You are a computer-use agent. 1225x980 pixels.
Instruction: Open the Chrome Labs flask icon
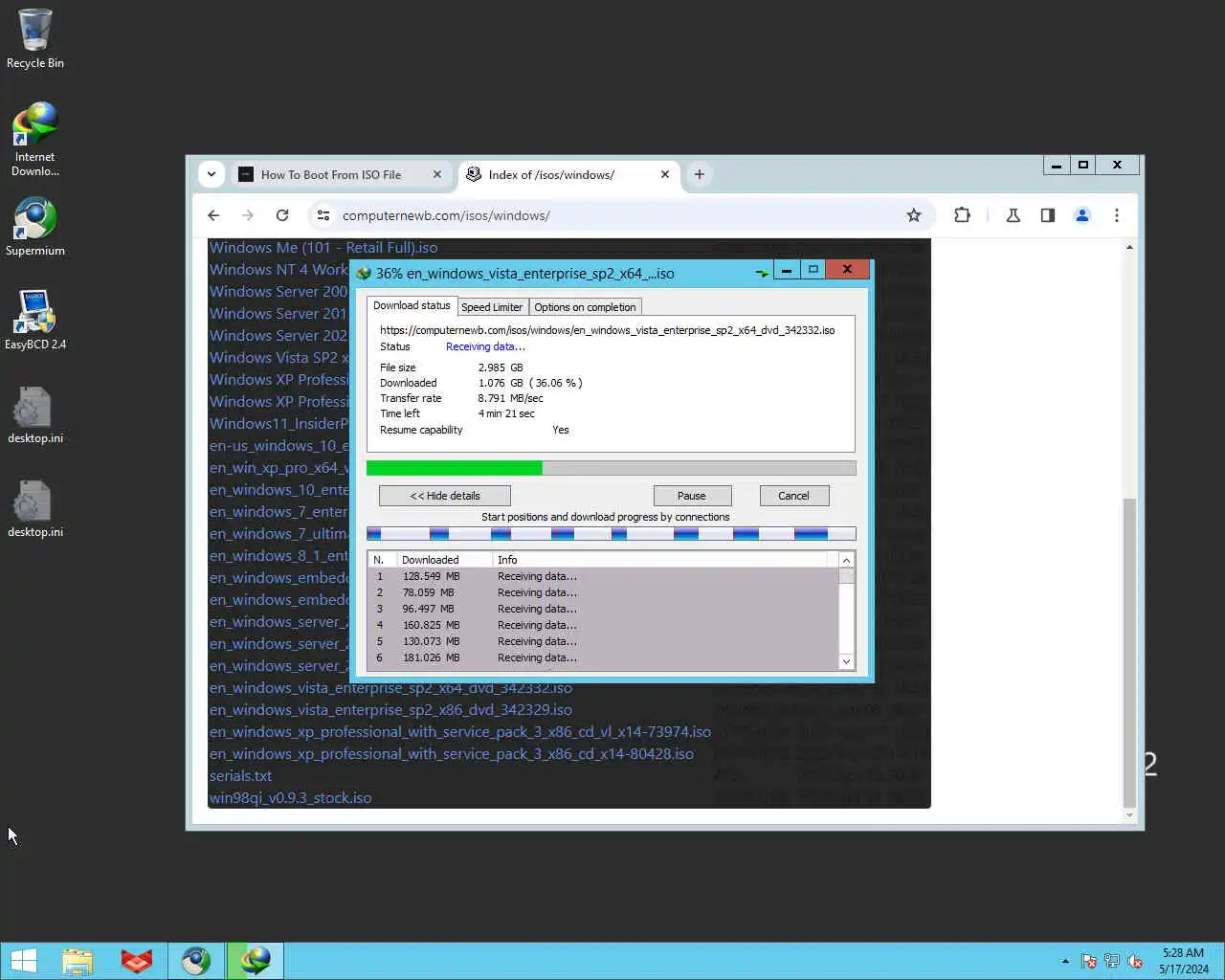(1013, 215)
